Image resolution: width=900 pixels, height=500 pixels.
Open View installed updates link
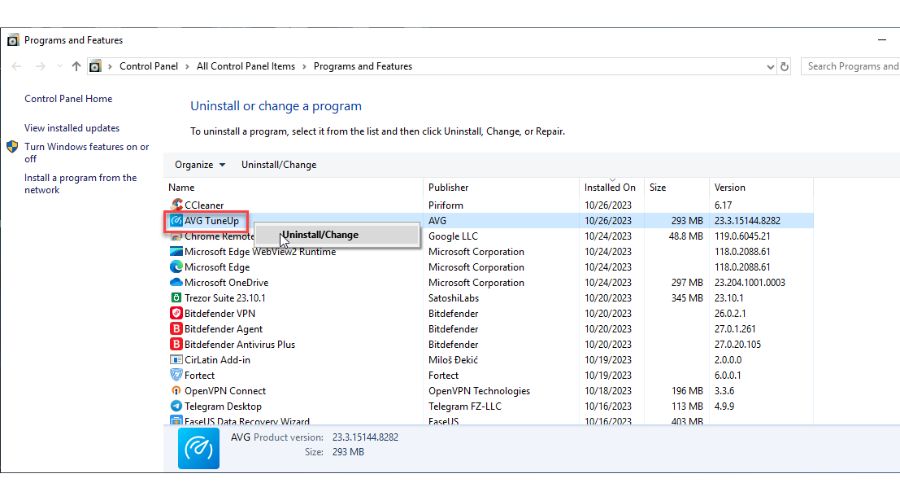[x=72, y=128]
